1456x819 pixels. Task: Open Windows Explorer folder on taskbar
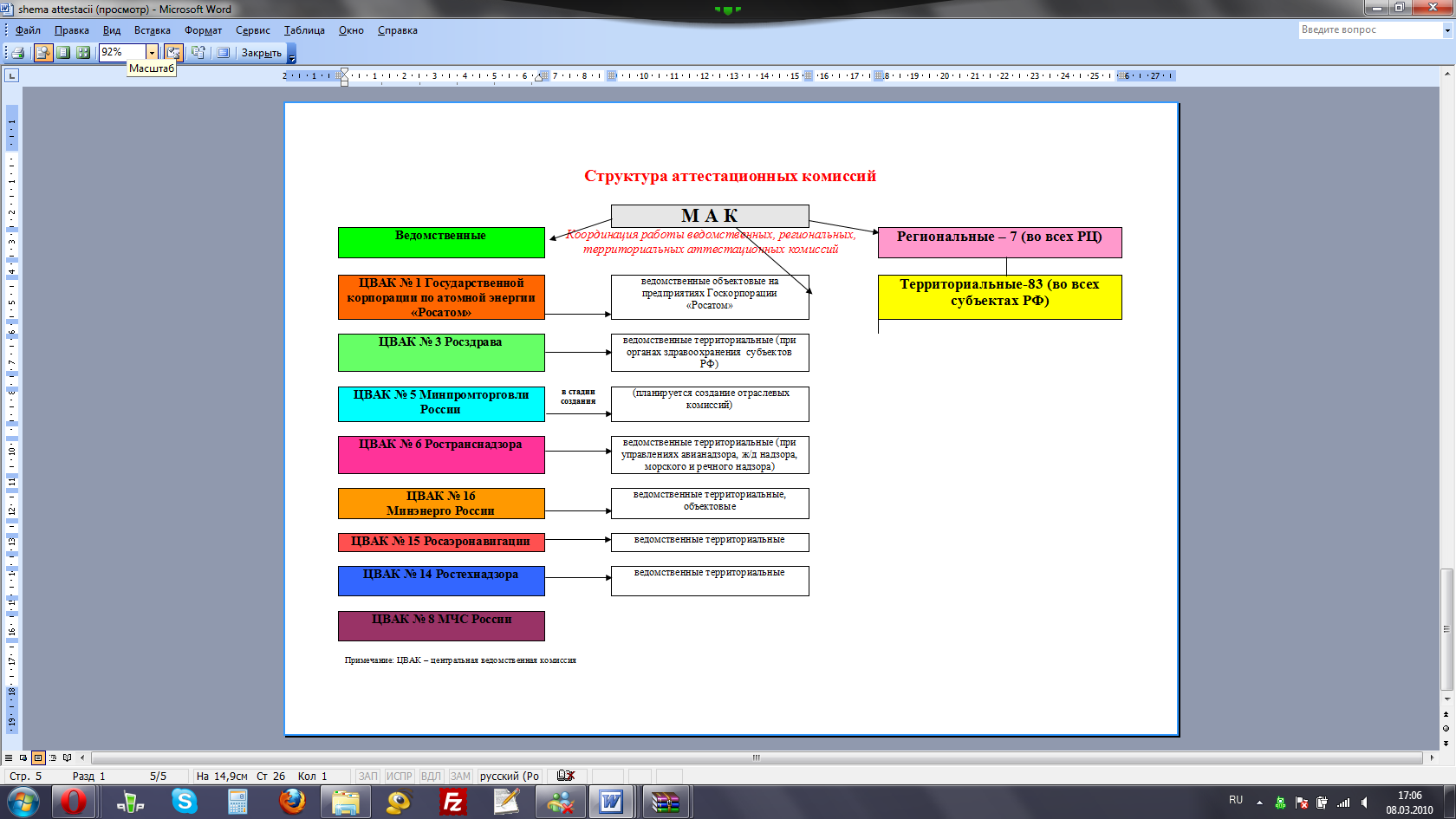point(346,803)
